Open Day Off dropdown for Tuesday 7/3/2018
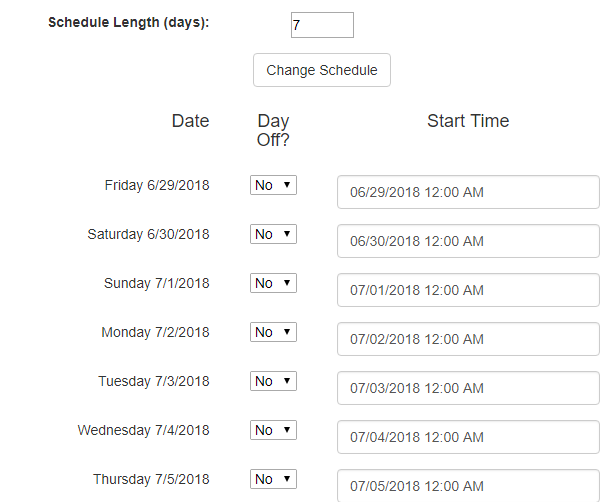 click(273, 381)
